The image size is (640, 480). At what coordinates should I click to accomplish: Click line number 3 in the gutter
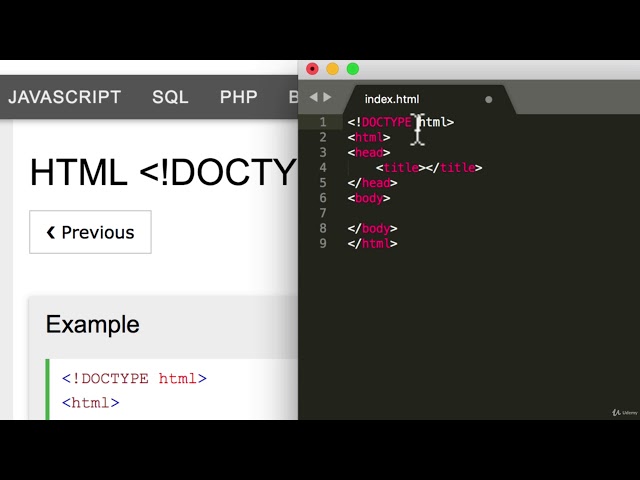pyautogui.click(x=323, y=152)
